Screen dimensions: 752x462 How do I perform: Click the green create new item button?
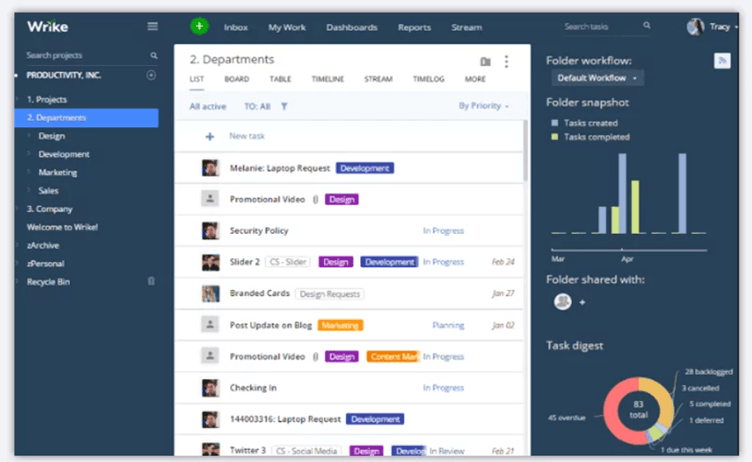[x=199, y=27]
